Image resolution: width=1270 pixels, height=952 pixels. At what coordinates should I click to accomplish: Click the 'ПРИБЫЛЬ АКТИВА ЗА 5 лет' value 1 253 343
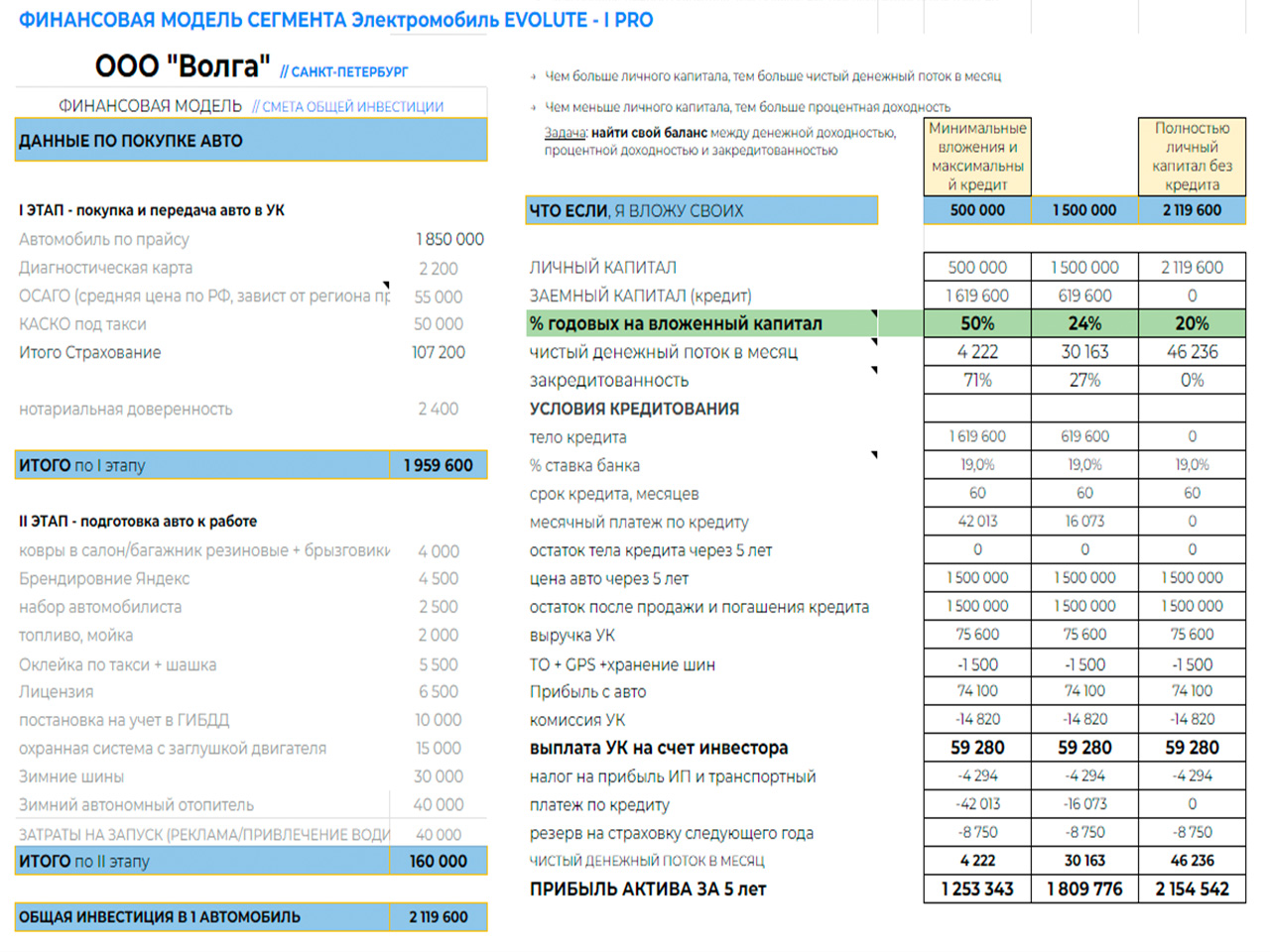click(977, 890)
